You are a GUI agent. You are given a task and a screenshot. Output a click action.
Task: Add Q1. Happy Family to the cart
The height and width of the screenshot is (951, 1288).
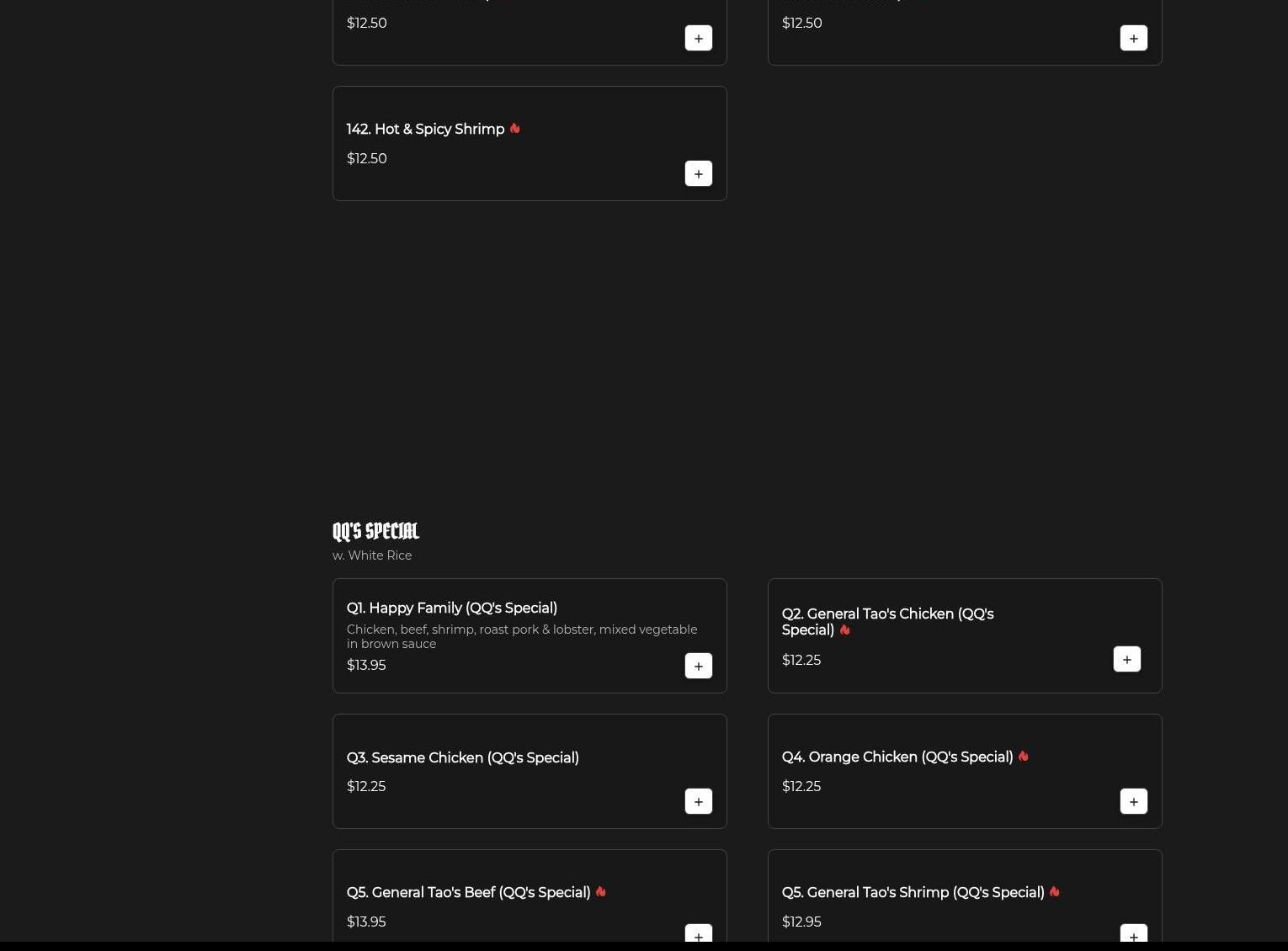(699, 666)
